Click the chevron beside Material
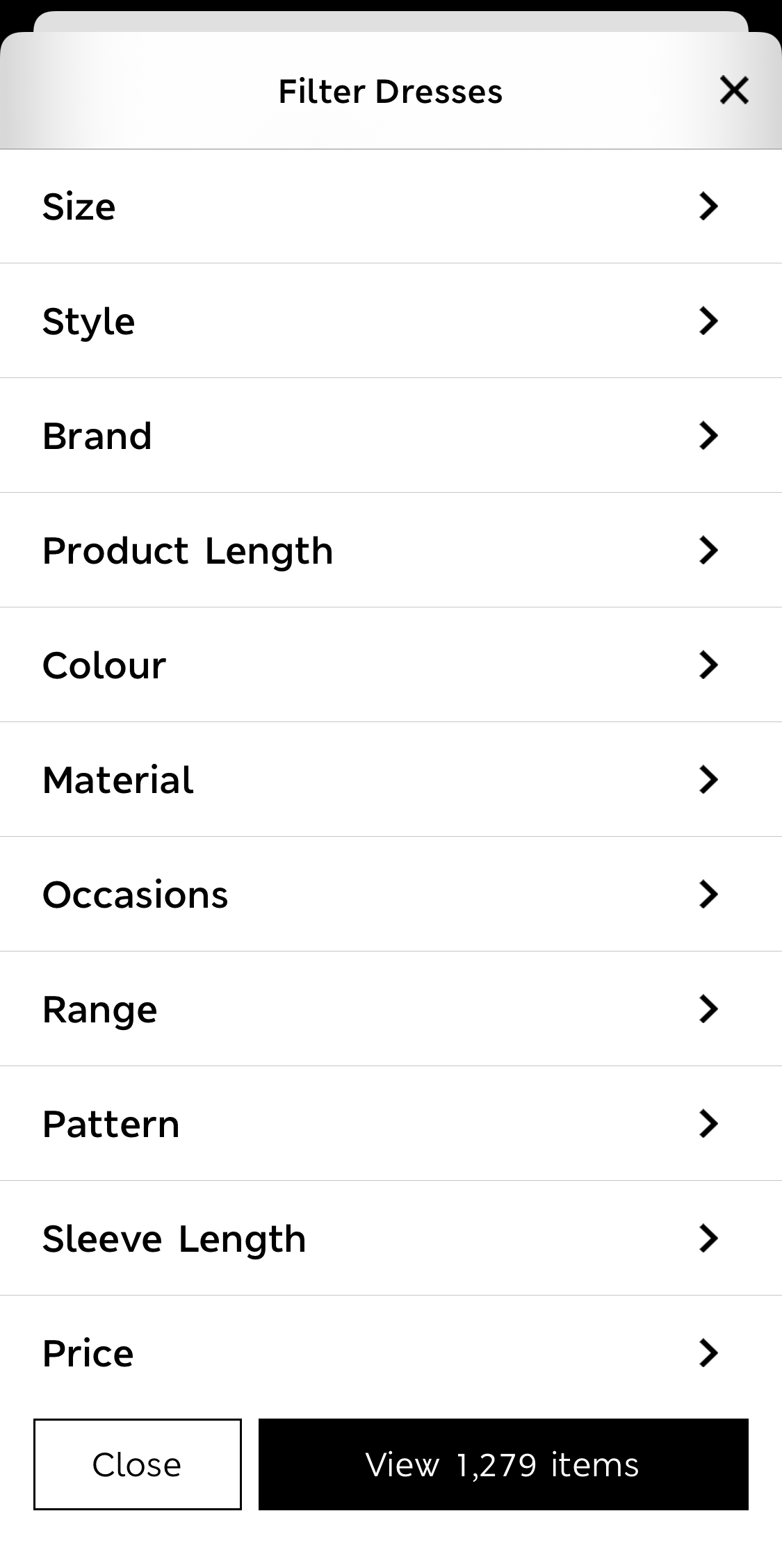The height and width of the screenshot is (1568, 782). (x=708, y=779)
